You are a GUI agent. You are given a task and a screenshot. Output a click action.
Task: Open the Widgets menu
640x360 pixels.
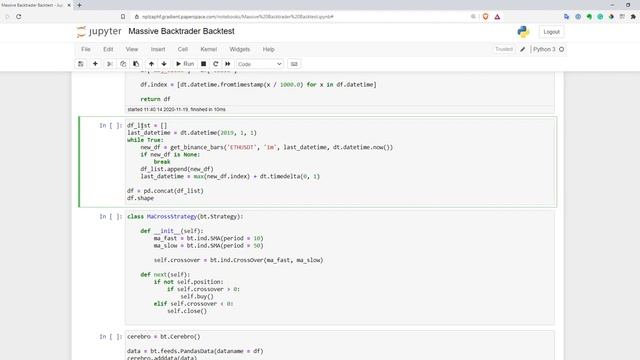pos(240,49)
